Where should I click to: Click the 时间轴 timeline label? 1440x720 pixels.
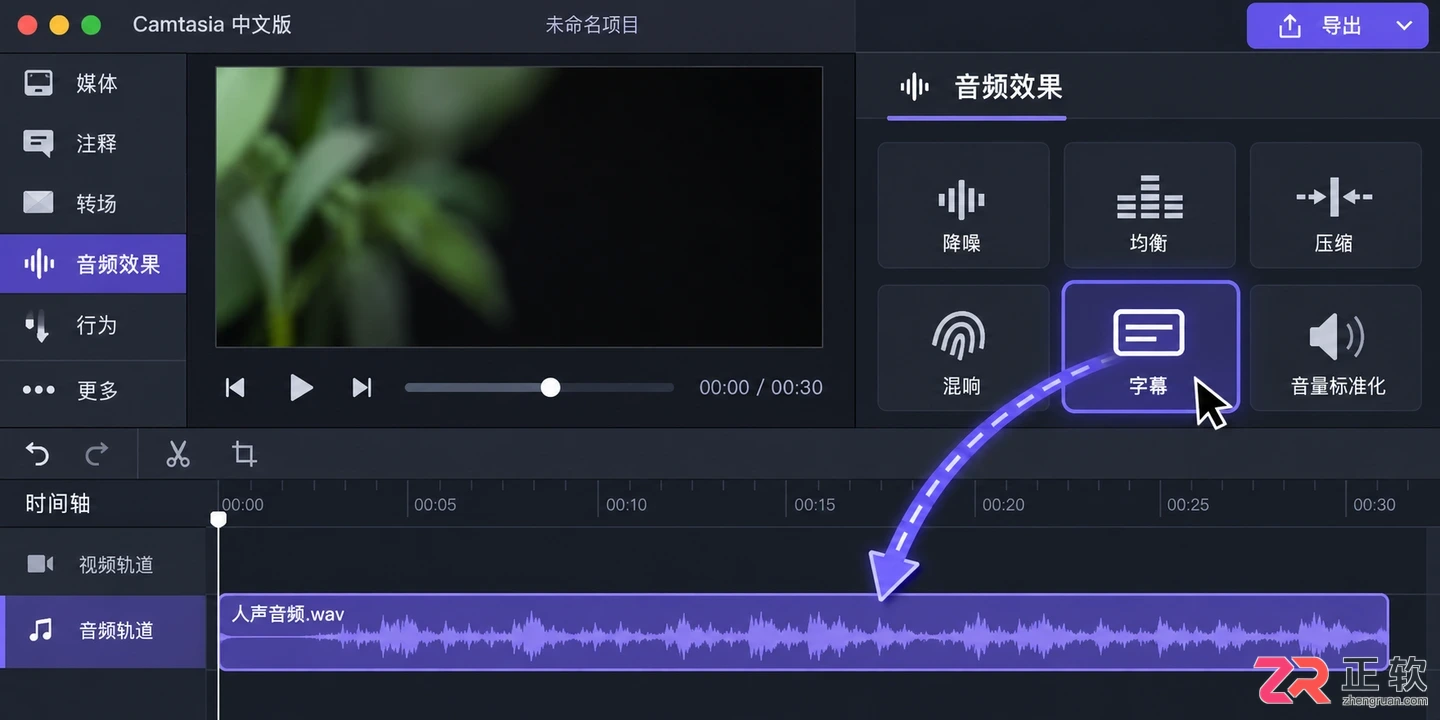pyautogui.click(x=58, y=504)
